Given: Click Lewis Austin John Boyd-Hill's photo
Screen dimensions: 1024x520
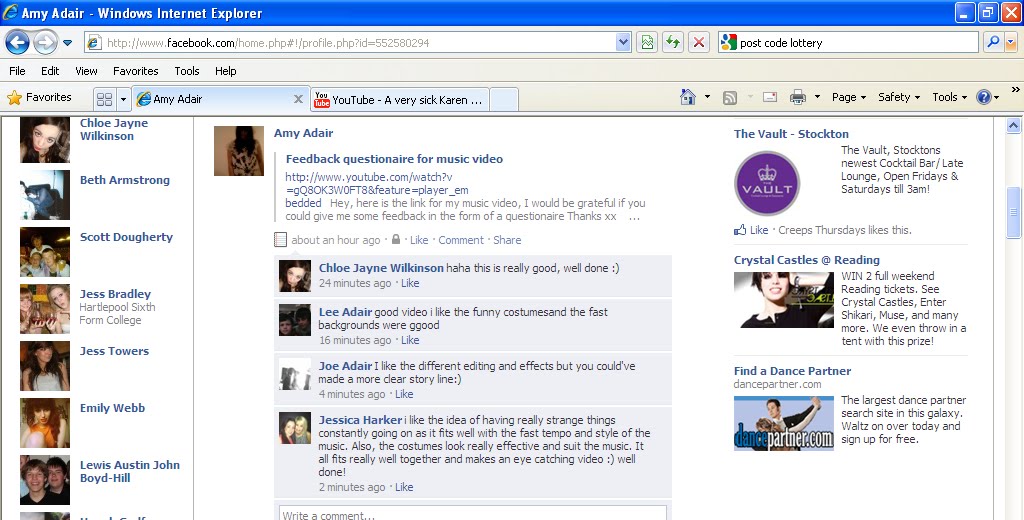Looking at the screenshot, I should tap(44, 480).
